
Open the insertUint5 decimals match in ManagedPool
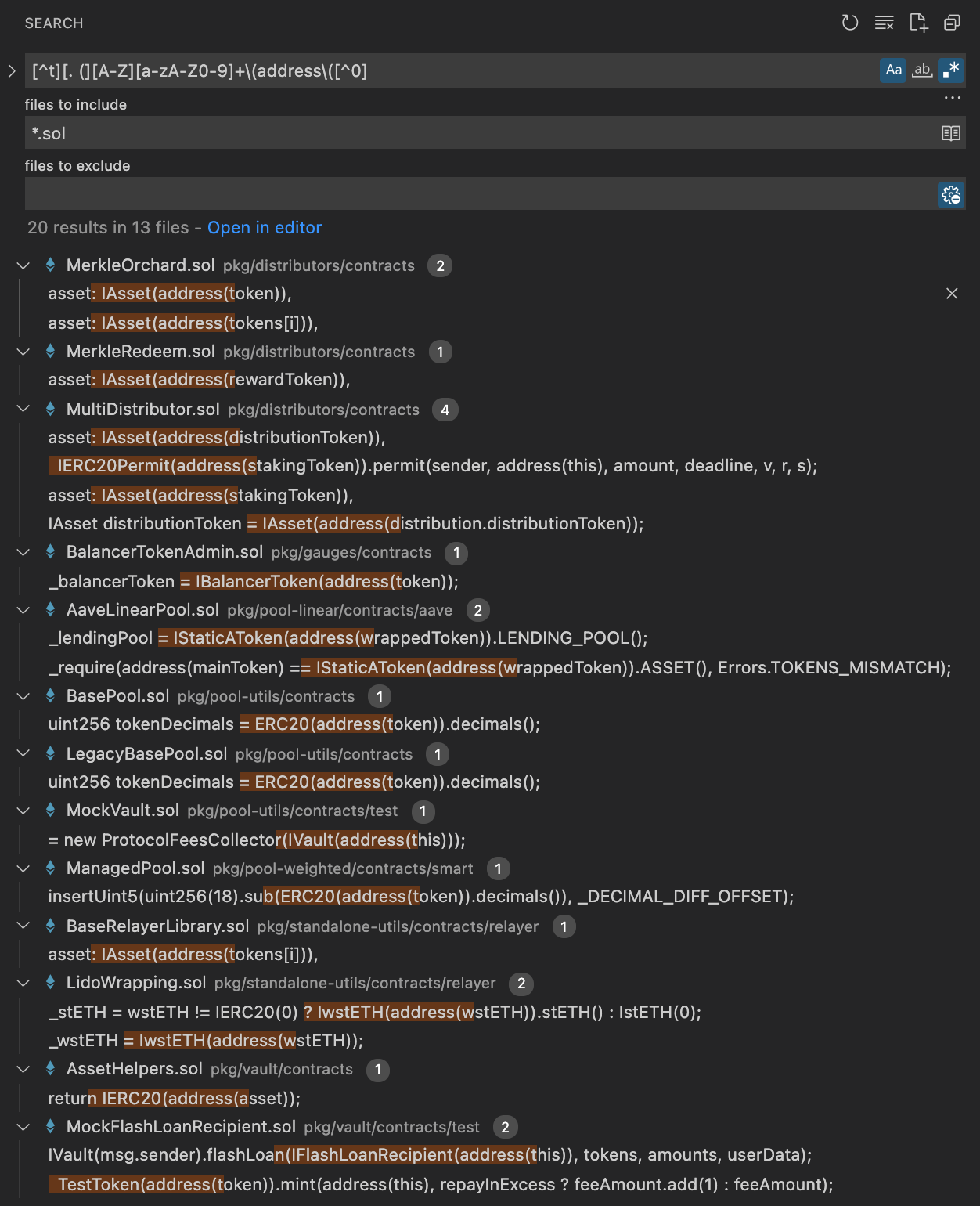tap(421, 897)
